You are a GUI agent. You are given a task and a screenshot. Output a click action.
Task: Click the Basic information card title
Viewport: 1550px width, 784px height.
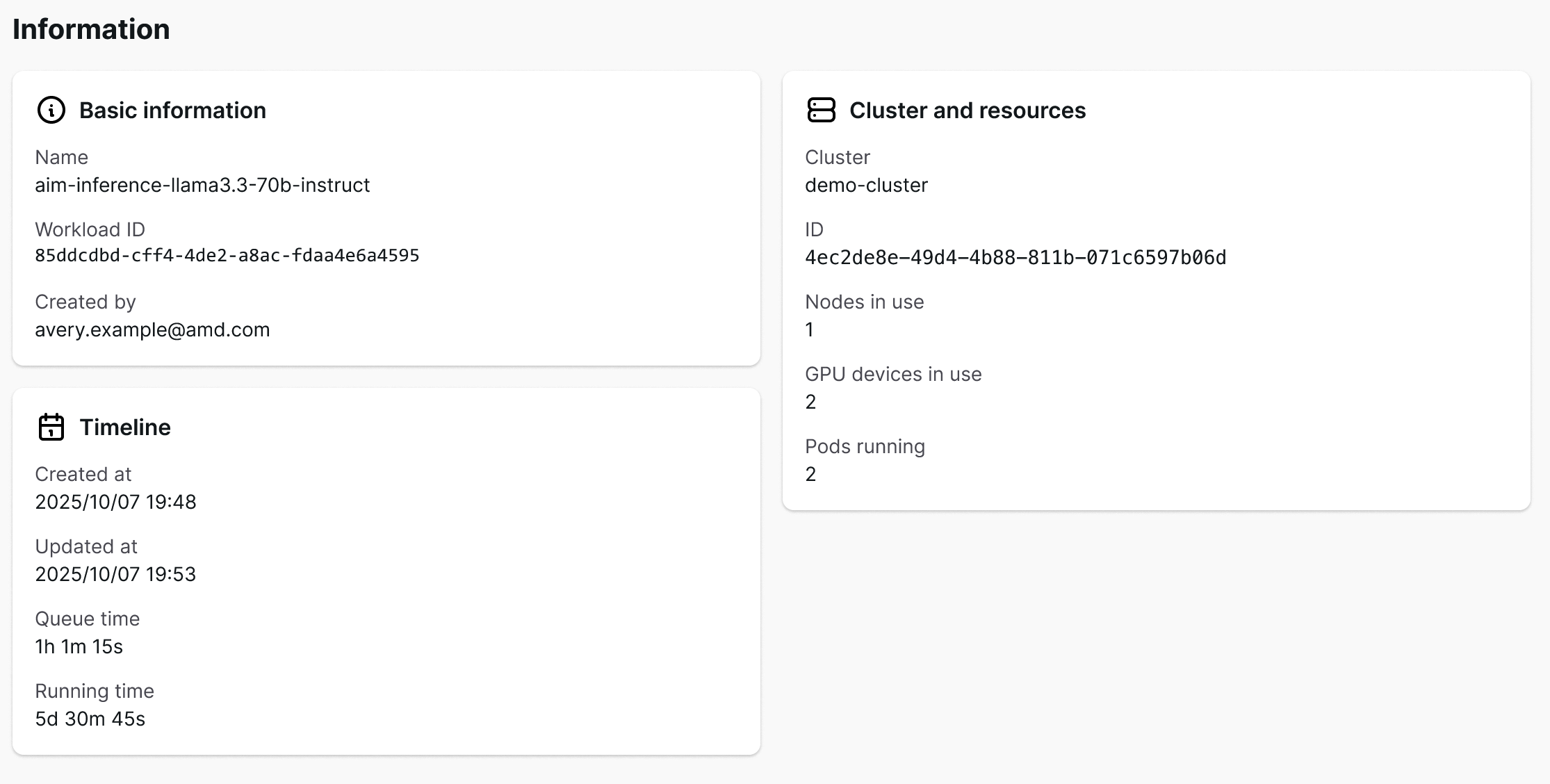172,111
